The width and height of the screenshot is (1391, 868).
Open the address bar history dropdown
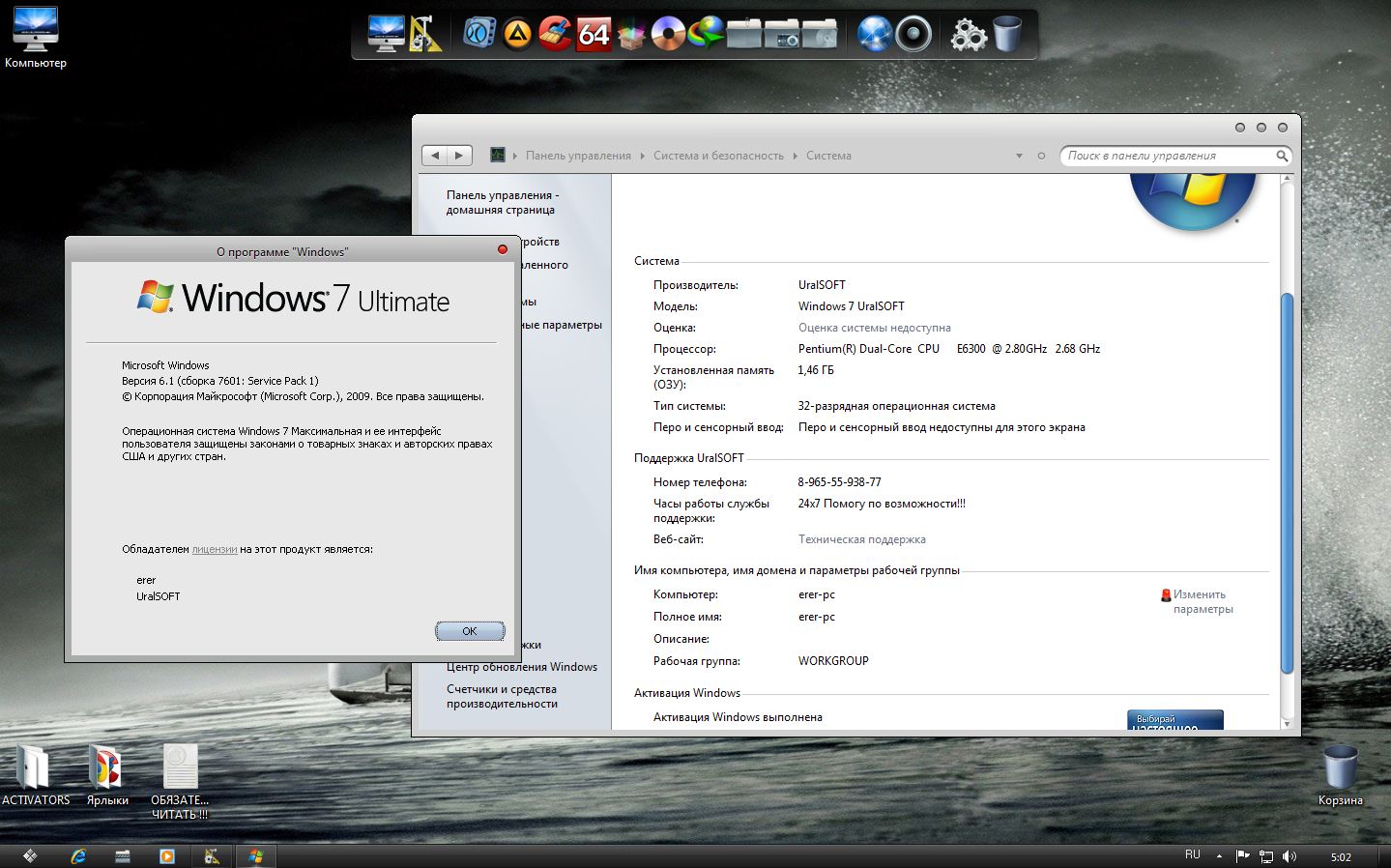pos(1019,156)
